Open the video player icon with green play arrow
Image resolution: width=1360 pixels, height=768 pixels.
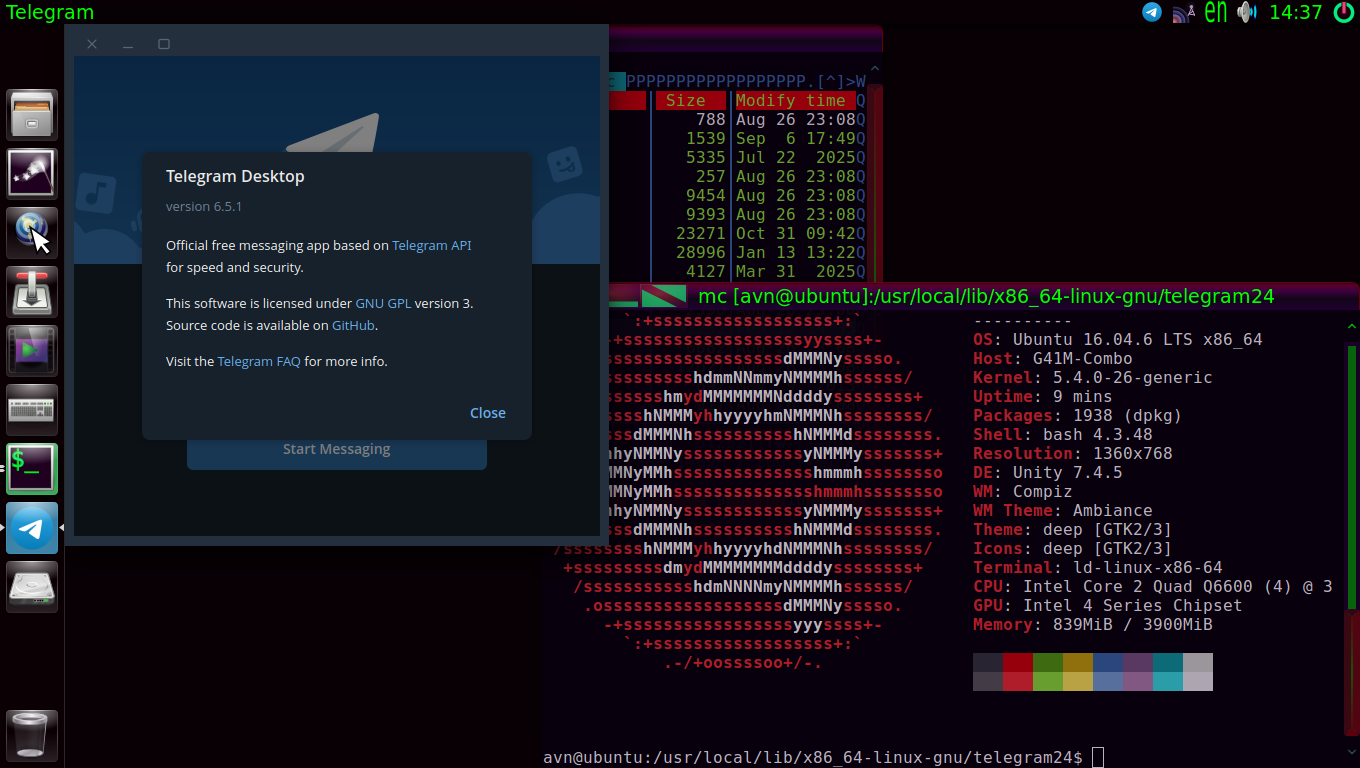click(x=33, y=351)
